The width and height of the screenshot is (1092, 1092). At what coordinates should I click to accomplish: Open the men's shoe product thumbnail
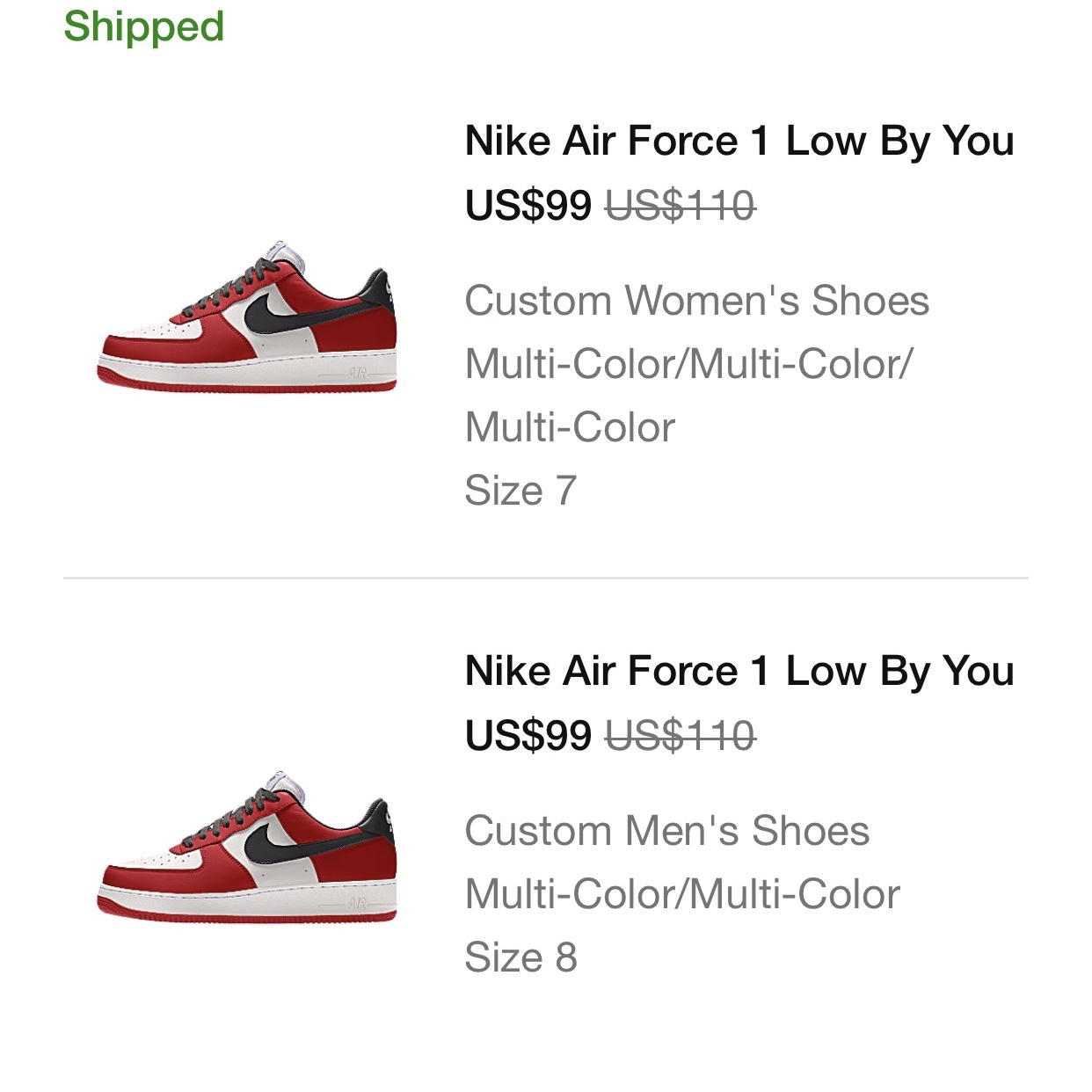coord(246,846)
